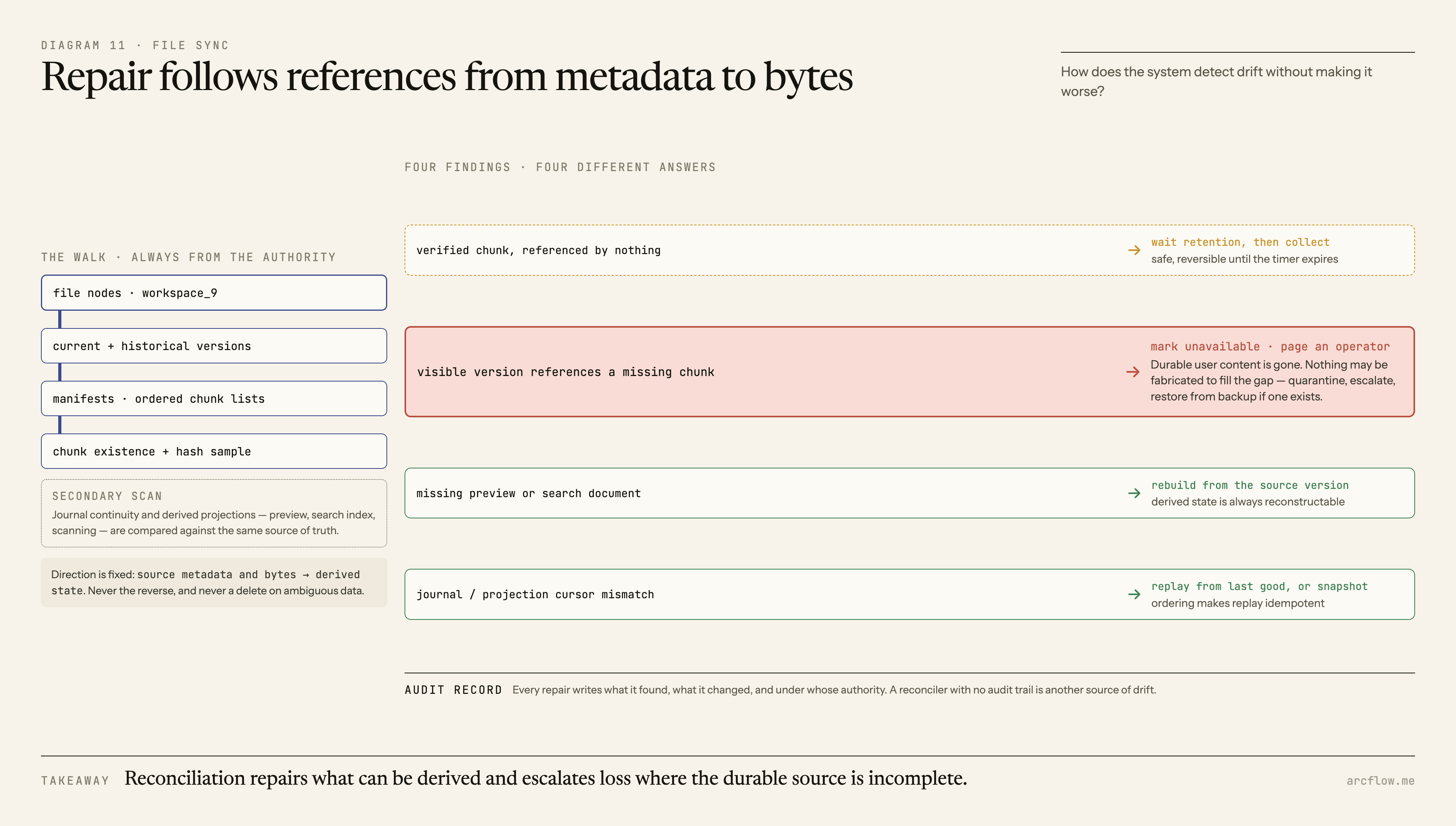This screenshot has width=1456, height=826.
Task: Click the main title 'Repair follows references'
Action: [x=447, y=77]
